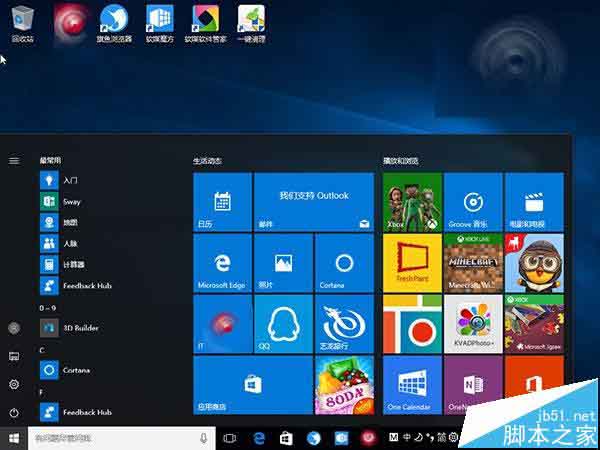This screenshot has width=600, height=450.
Task: Open the aviator bird game tile
Action: tap(534, 263)
